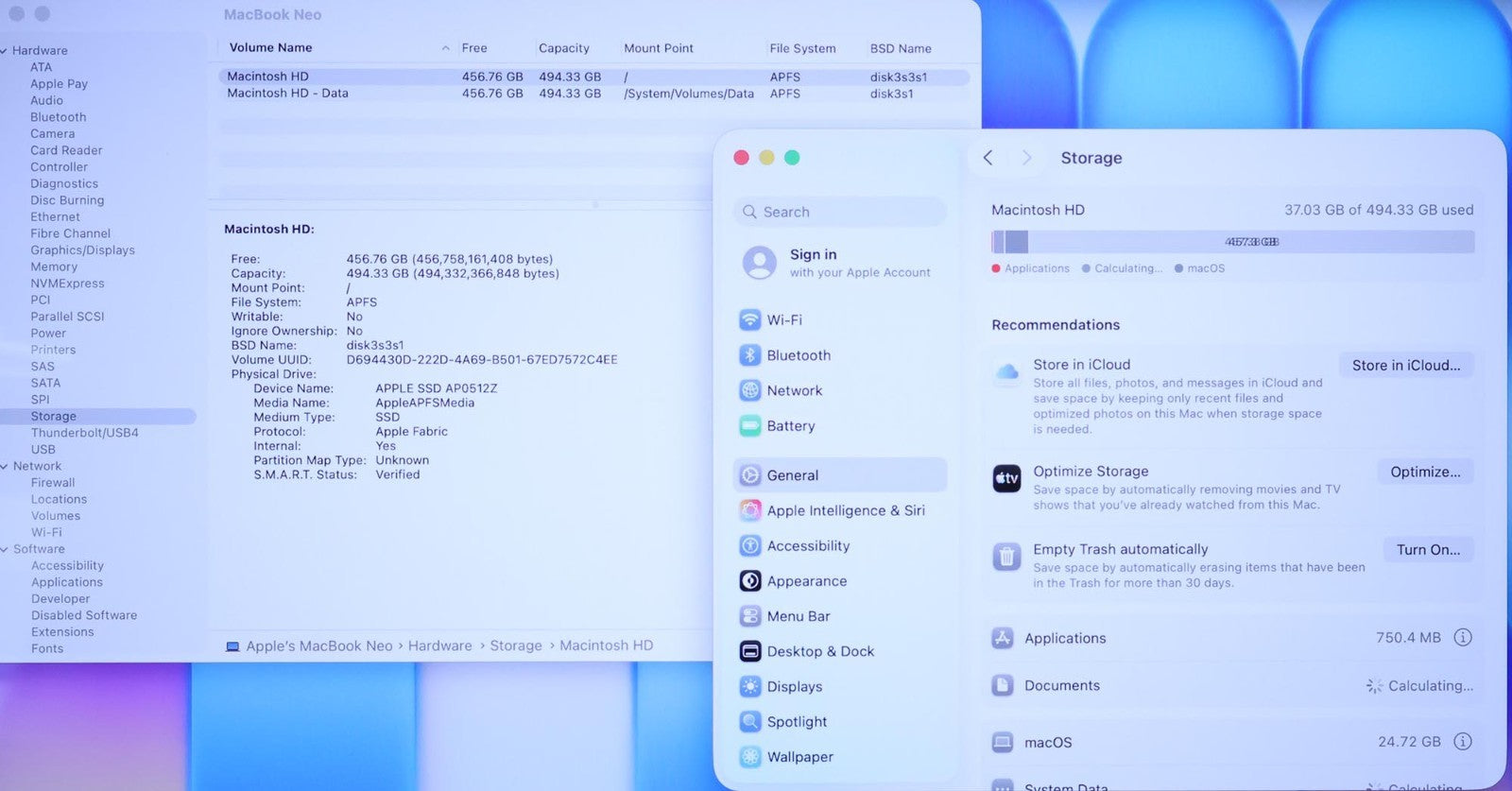Click Storage in the bottom path bar

point(516,646)
